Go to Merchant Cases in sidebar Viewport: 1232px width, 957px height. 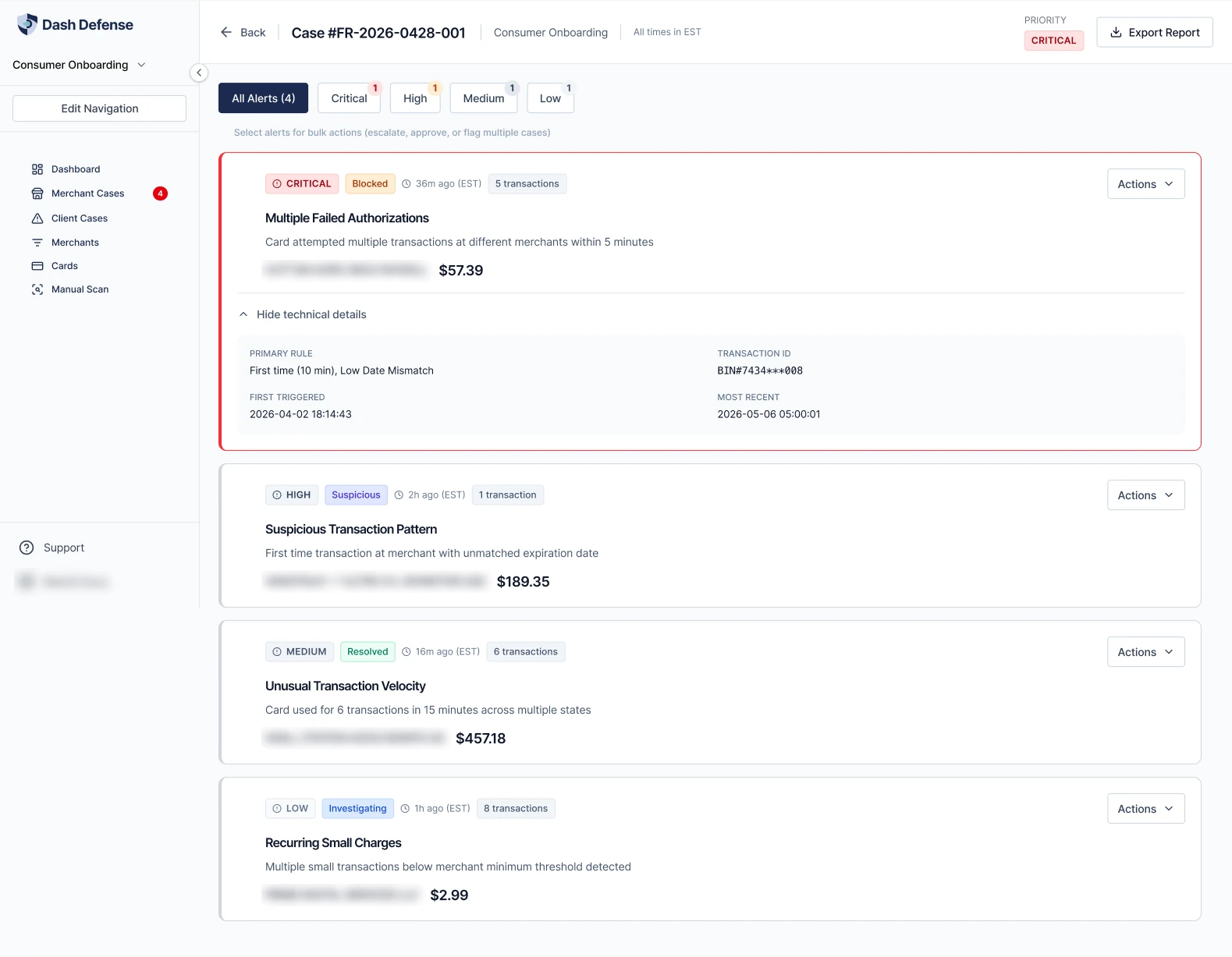click(87, 193)
